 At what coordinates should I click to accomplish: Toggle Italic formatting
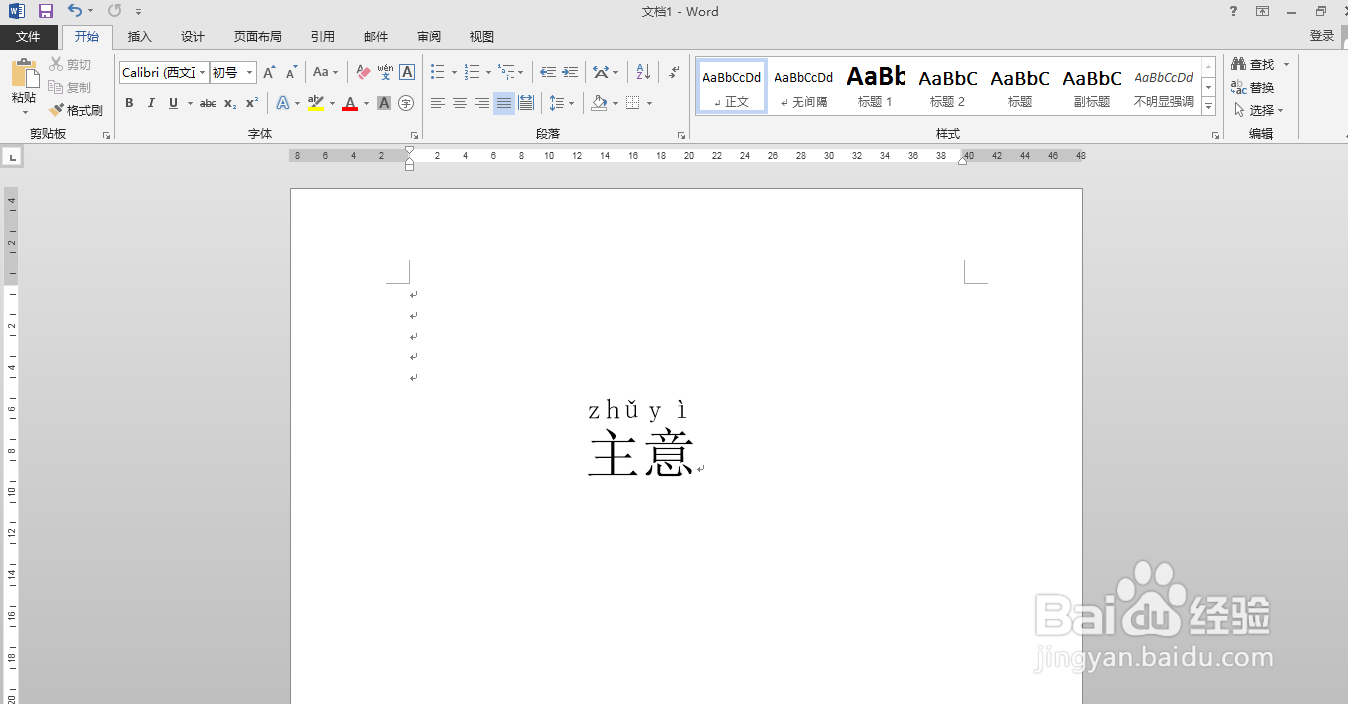(151, 103)
